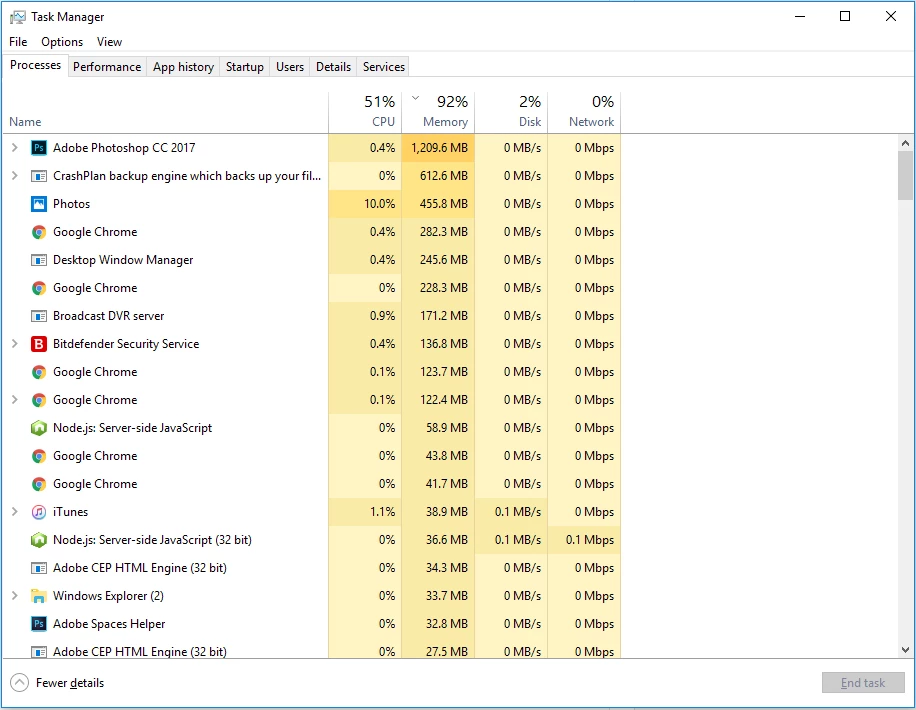The height and width of the screenshot is (710, 916).
Task: Click the End task button
Action: coord(863,683)
